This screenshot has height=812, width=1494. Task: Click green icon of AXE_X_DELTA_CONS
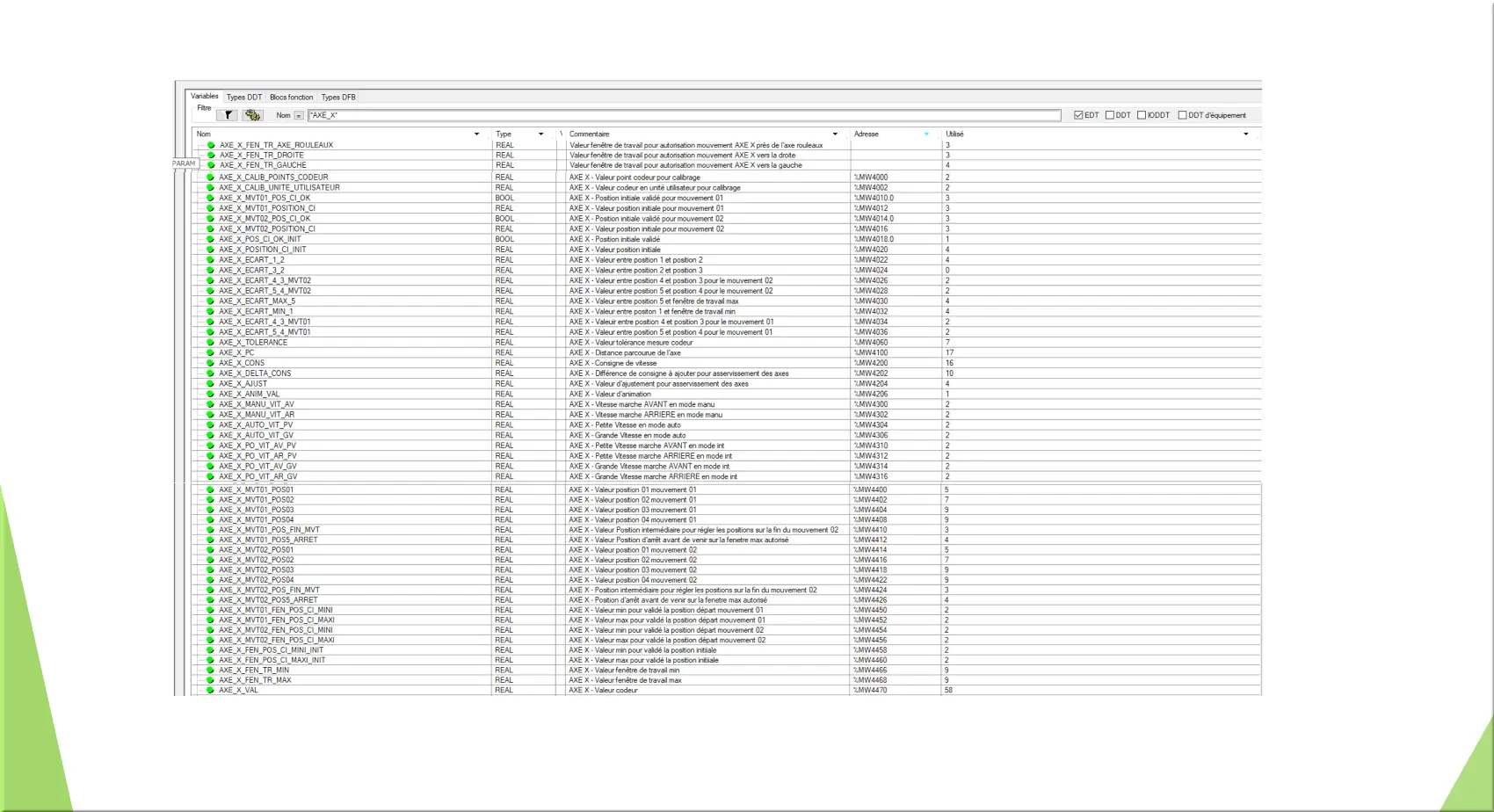210,373
